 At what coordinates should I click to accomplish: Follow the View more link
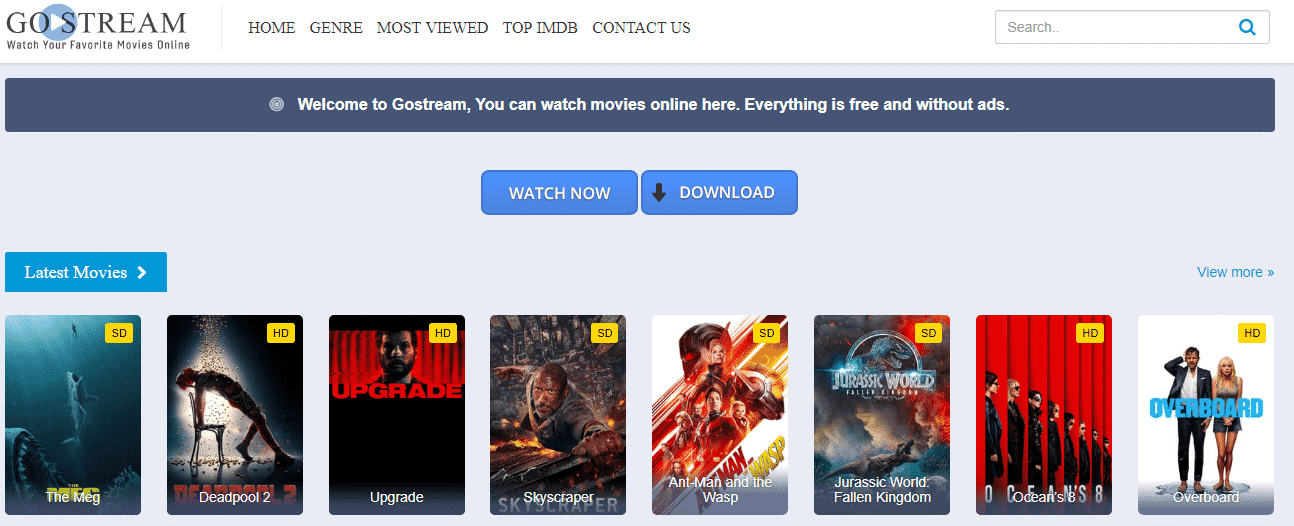pyautogui.click(x=1235, y=272)
